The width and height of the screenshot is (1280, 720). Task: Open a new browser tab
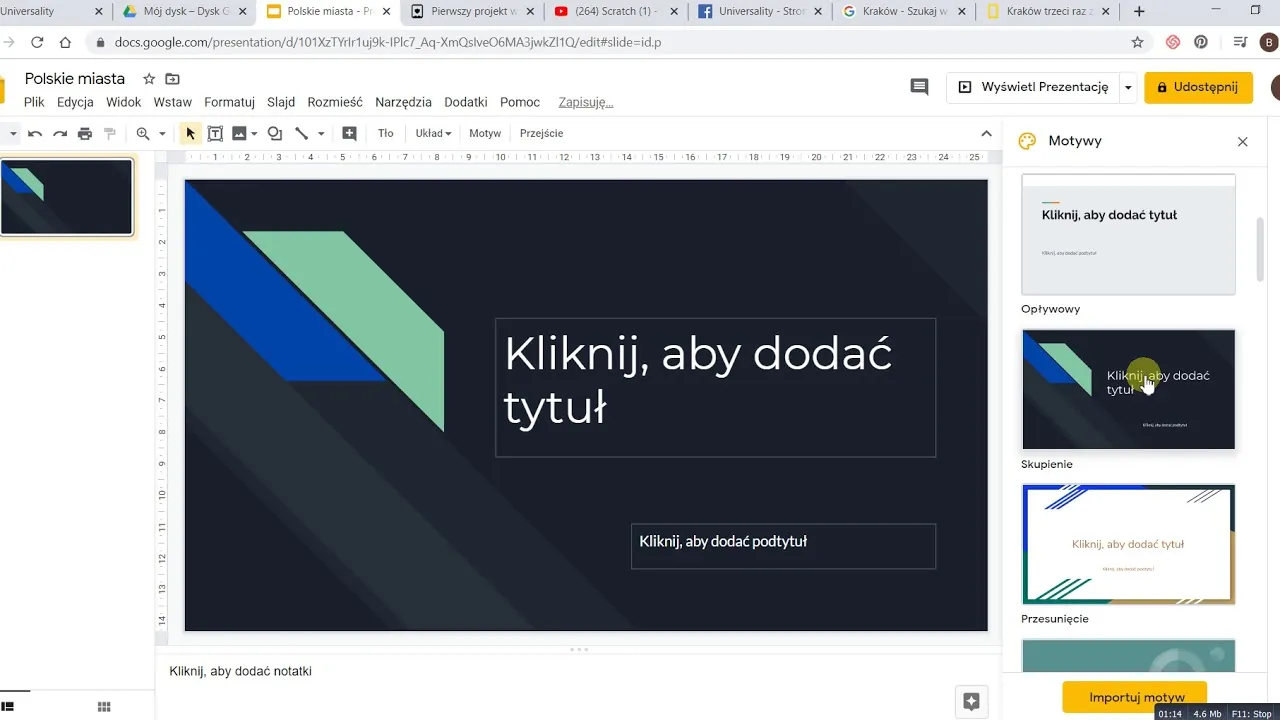click(x=1139, y=12)
